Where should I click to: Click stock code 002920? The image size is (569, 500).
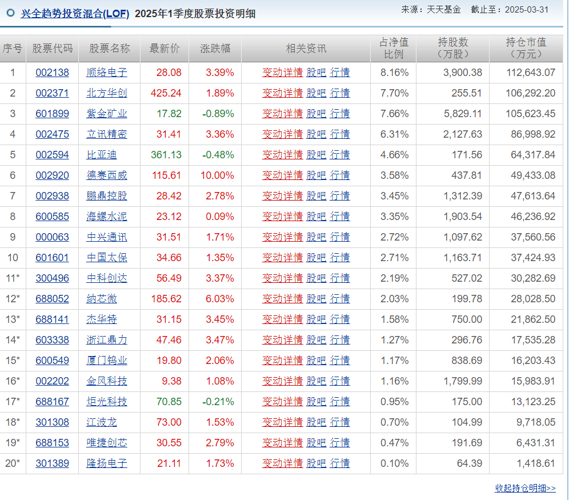[52, 176]
